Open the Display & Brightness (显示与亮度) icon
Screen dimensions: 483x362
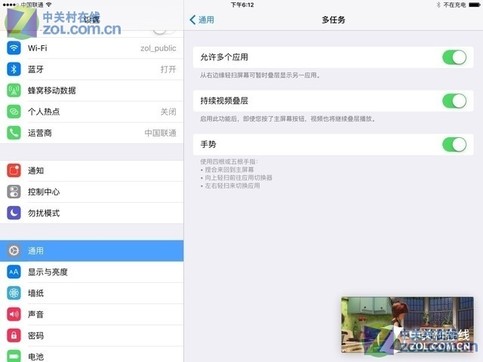pos(14,272)
